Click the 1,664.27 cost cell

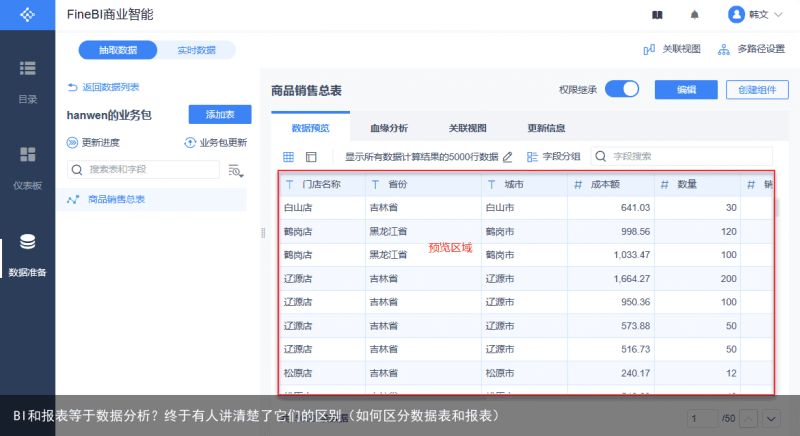611,278
